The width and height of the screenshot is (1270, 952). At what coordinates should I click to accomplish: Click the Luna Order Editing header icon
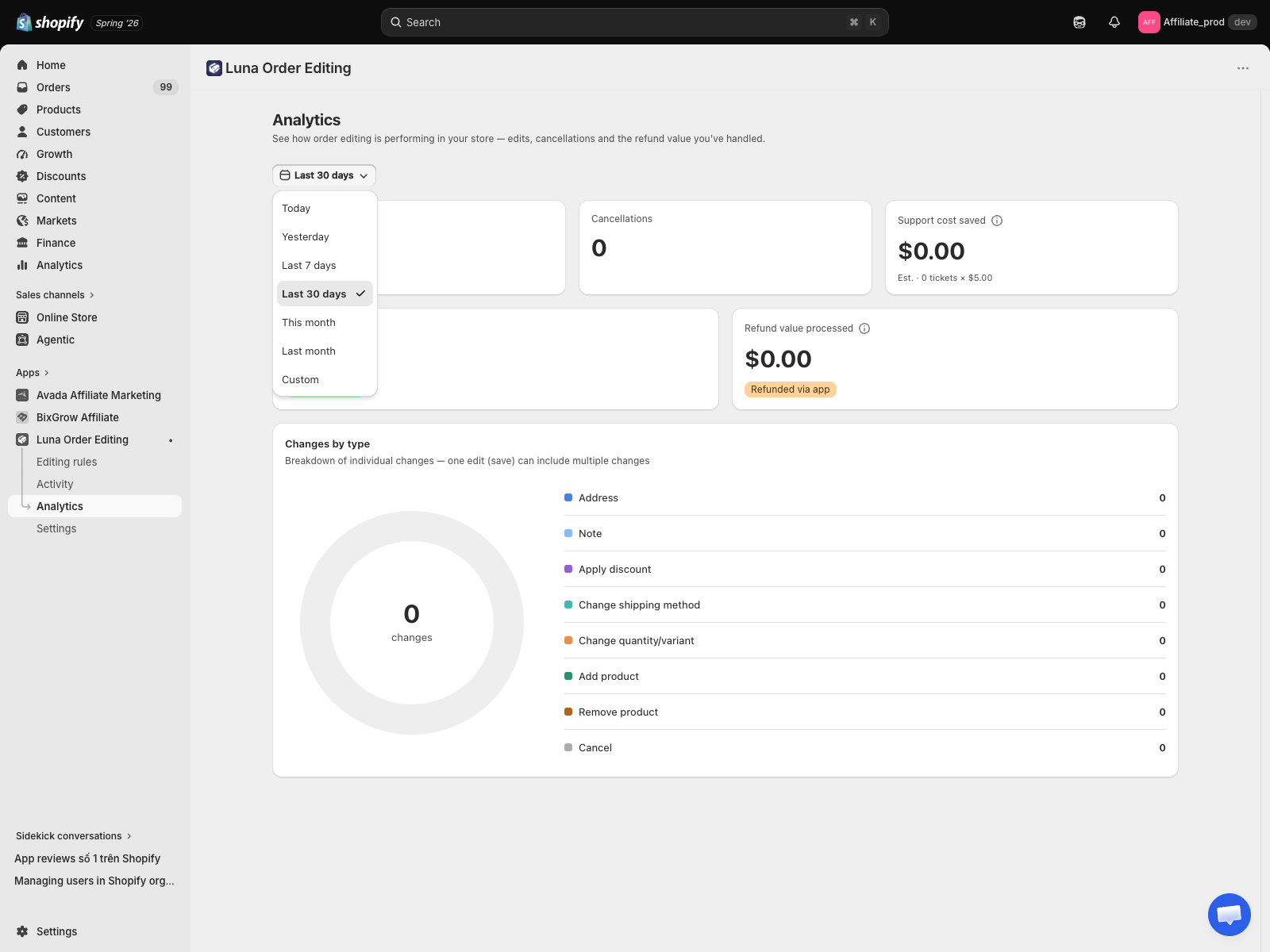point(214,68)
